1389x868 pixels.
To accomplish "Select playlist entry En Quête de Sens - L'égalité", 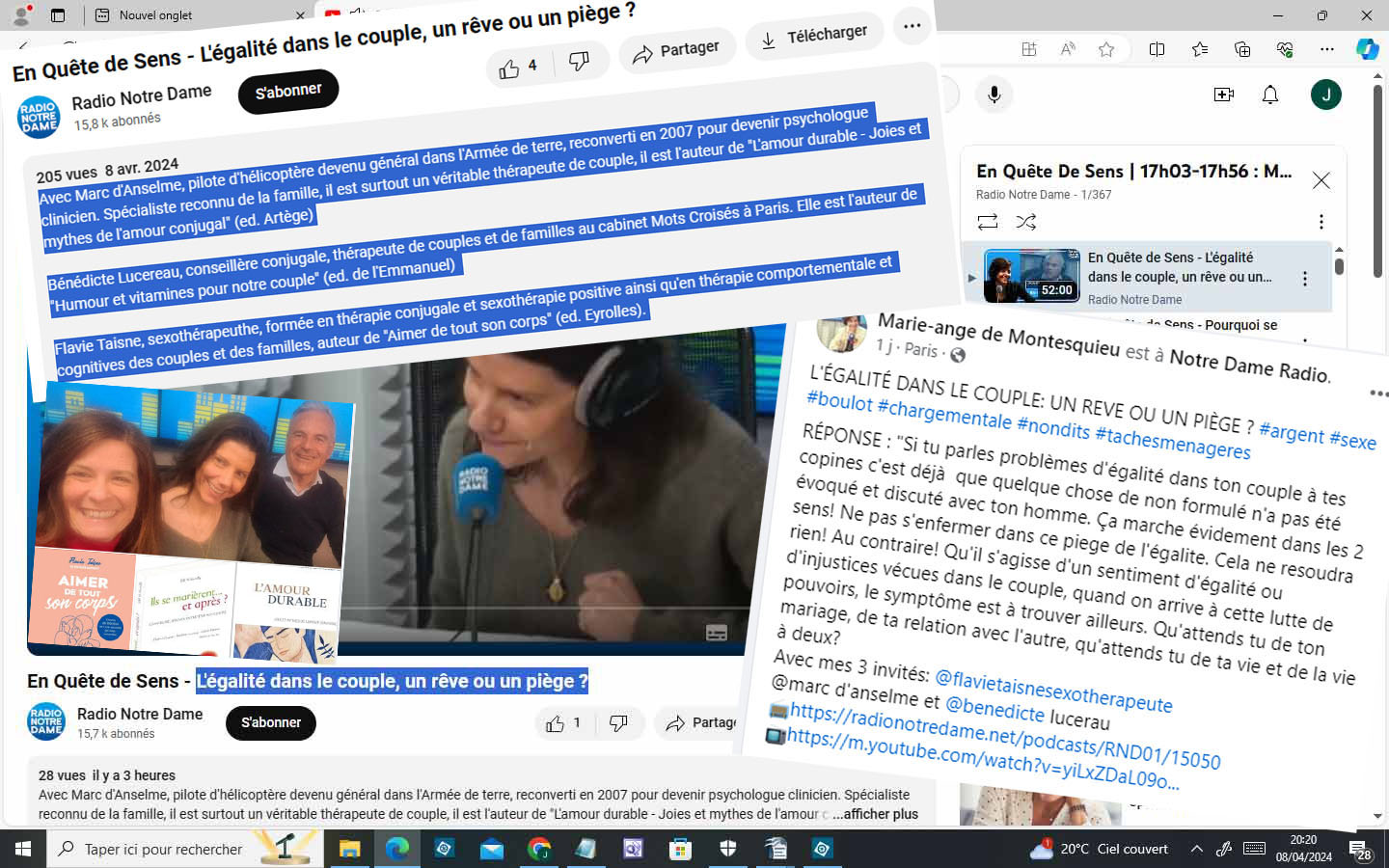I will point(1148,277).
